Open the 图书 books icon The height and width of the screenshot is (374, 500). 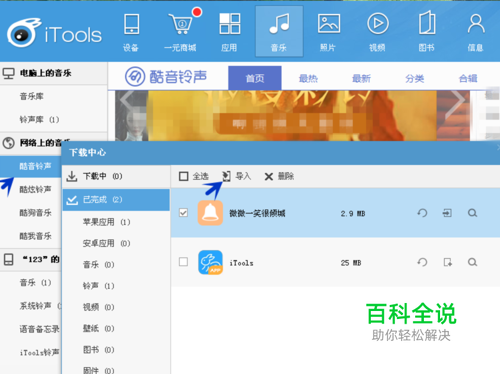(x=427, y=23)
